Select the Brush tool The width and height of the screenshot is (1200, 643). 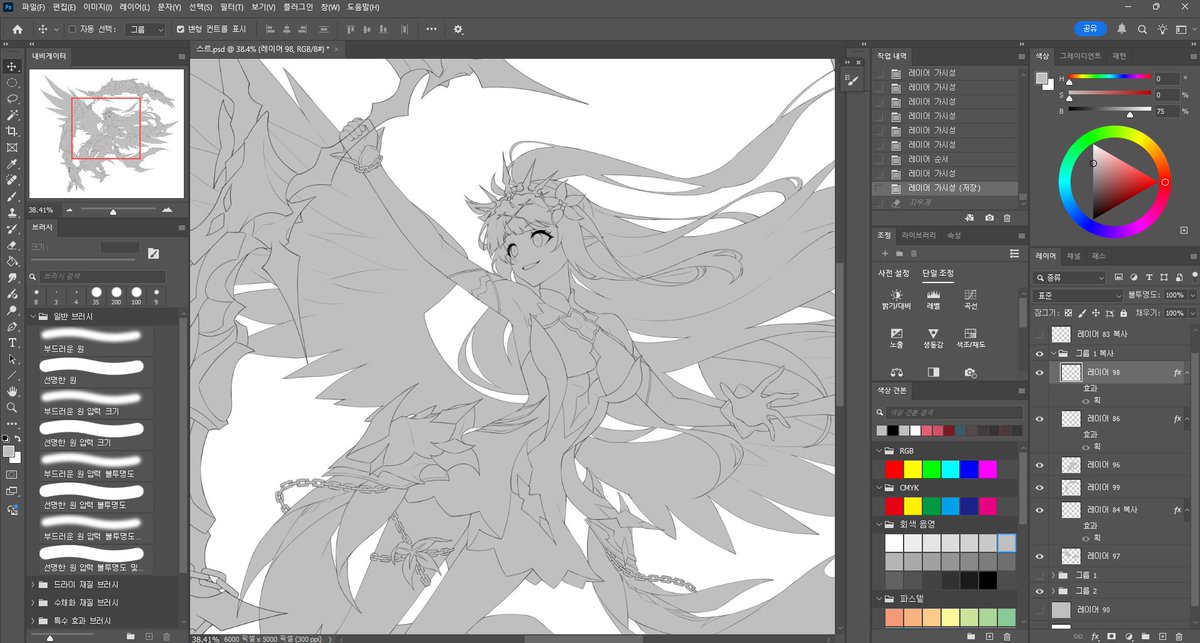click(x=12, y=196)
